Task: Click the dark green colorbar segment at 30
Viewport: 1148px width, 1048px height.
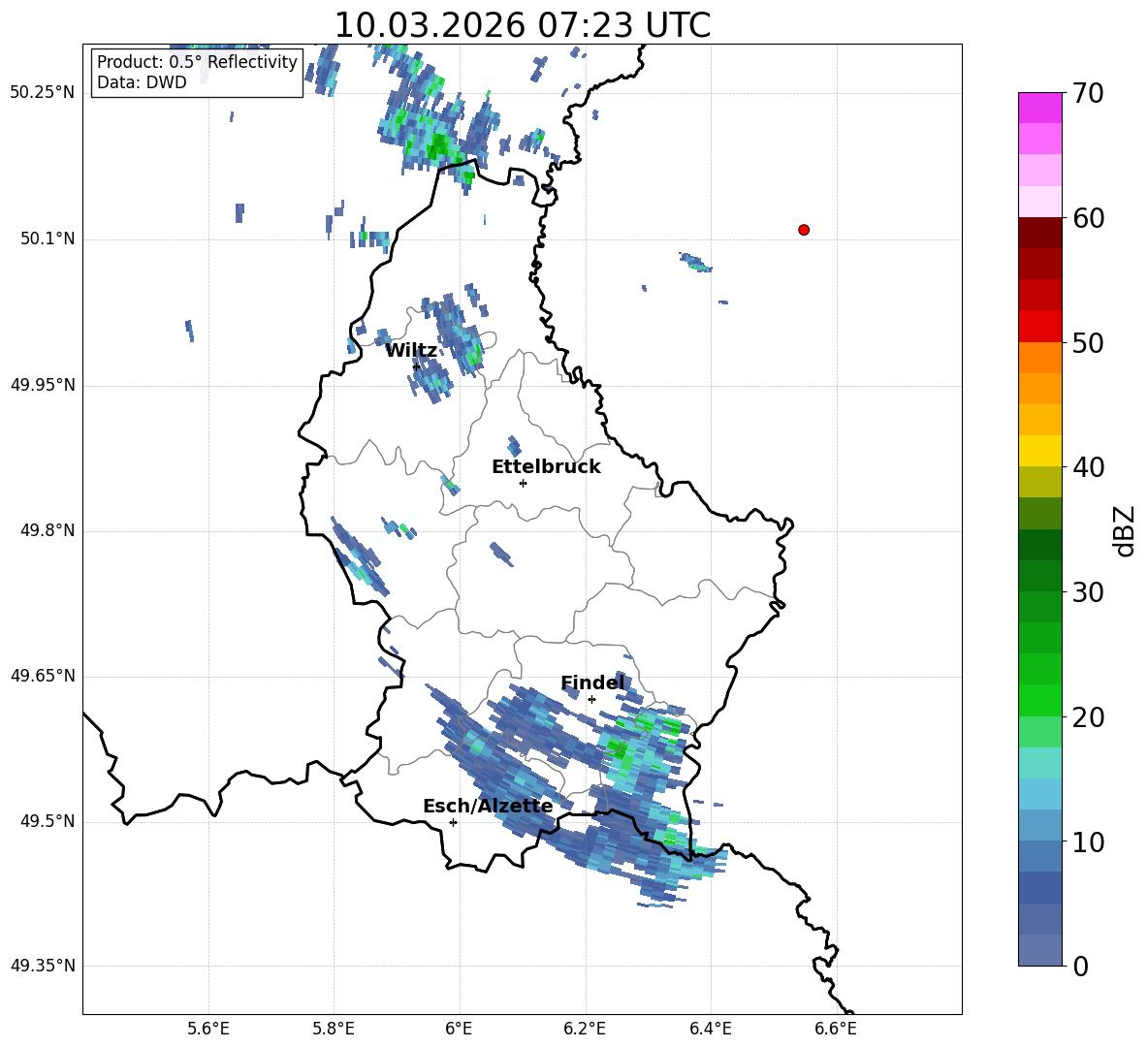Action: pos(1039,576)
